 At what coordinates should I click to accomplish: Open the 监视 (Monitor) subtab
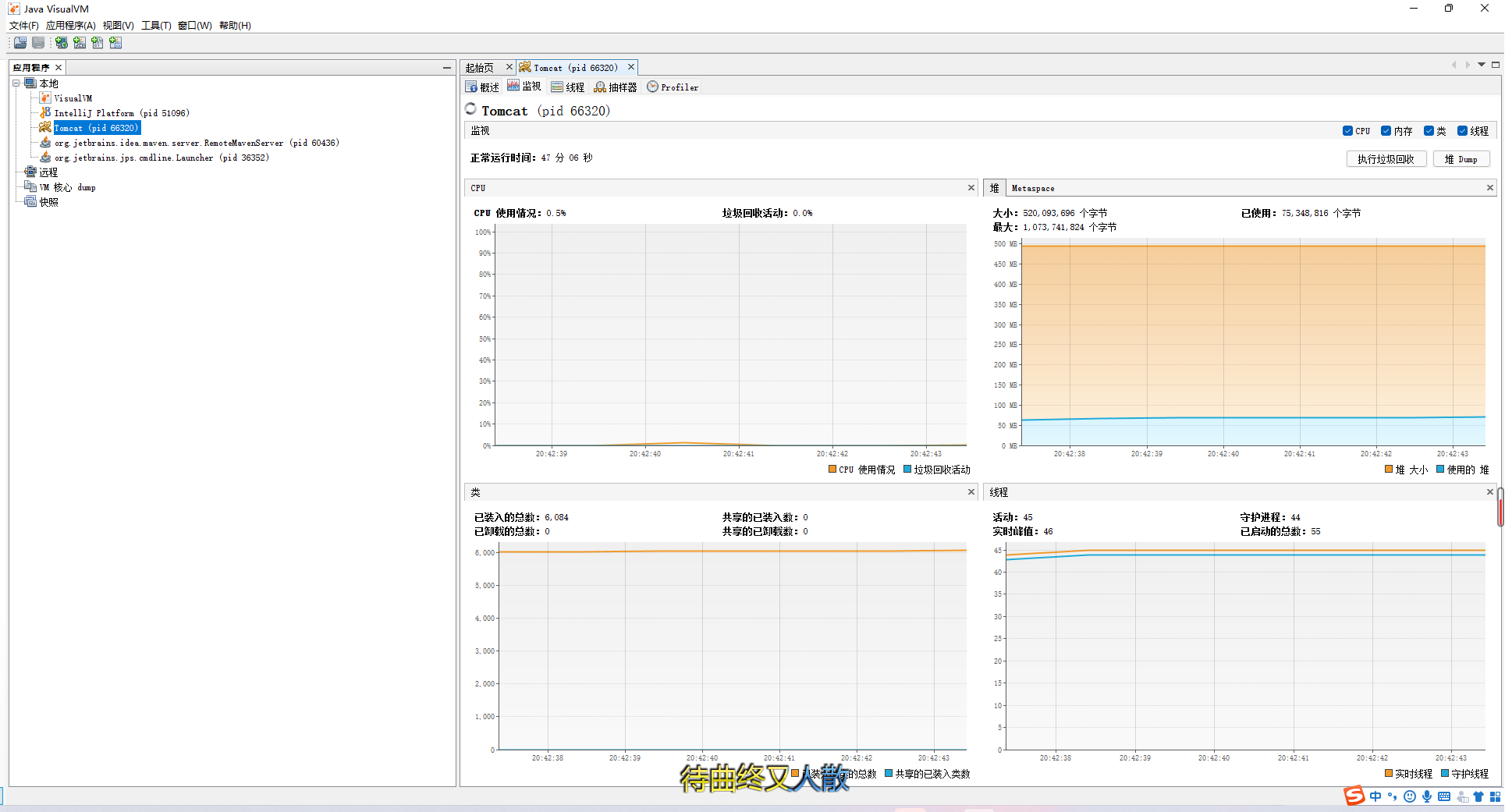tap(524, 87)
